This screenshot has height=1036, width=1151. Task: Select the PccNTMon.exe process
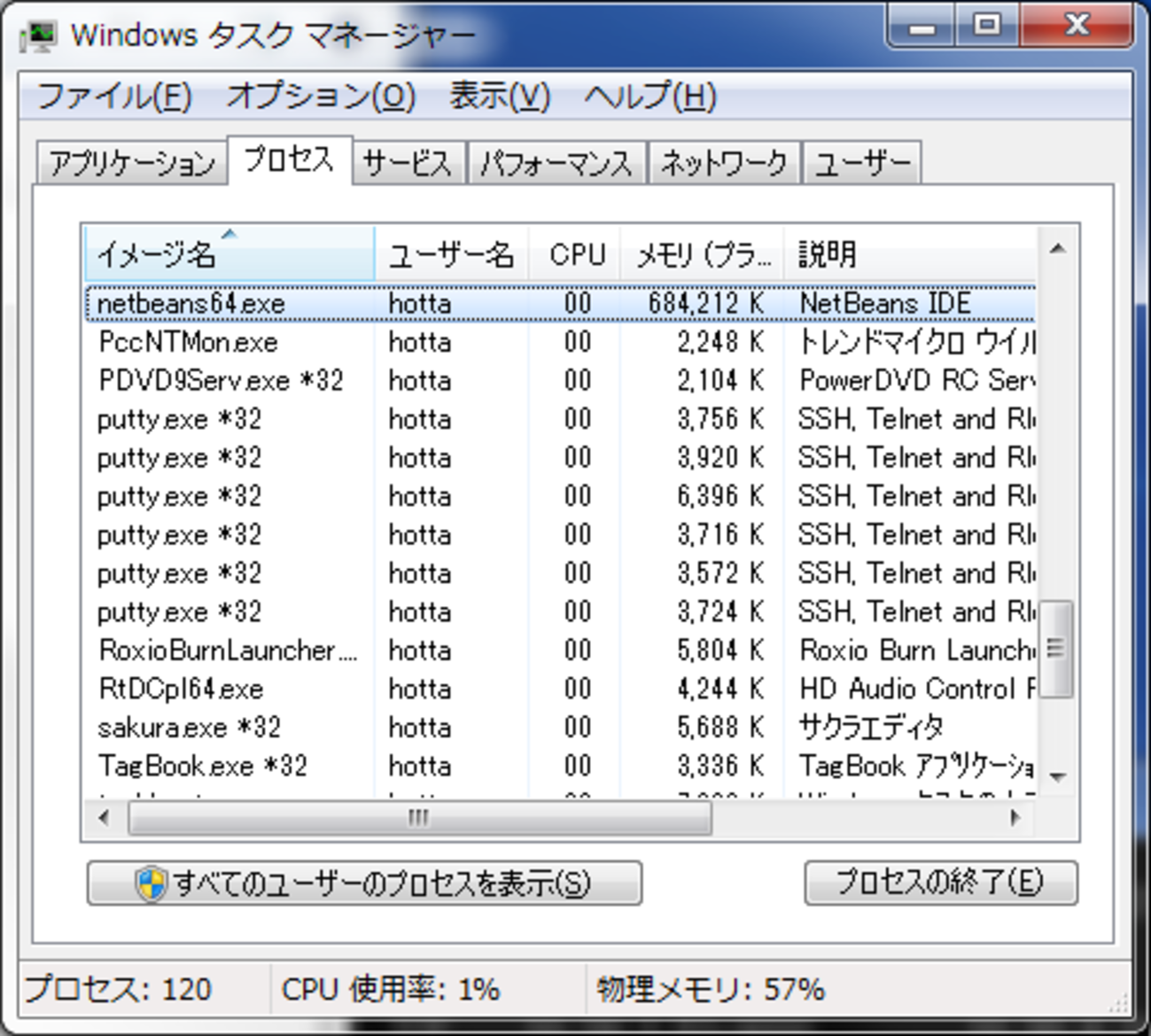pyautogui.click(x=560, y=342)
